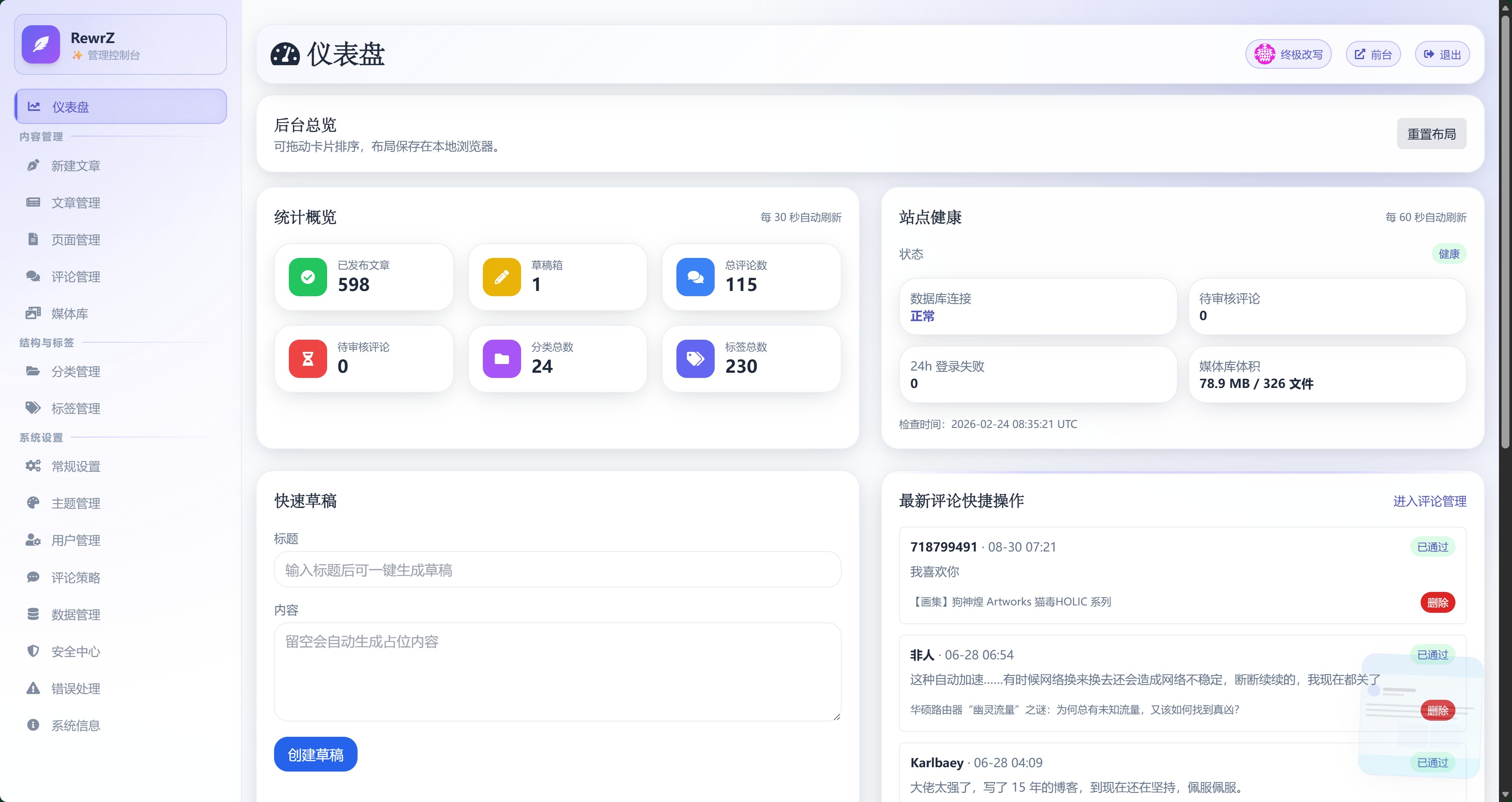Click the RewrZ feather logo icon
The height and width of the screenshot is (802, 1512).
pyautogui.click(x=40, y=44)
